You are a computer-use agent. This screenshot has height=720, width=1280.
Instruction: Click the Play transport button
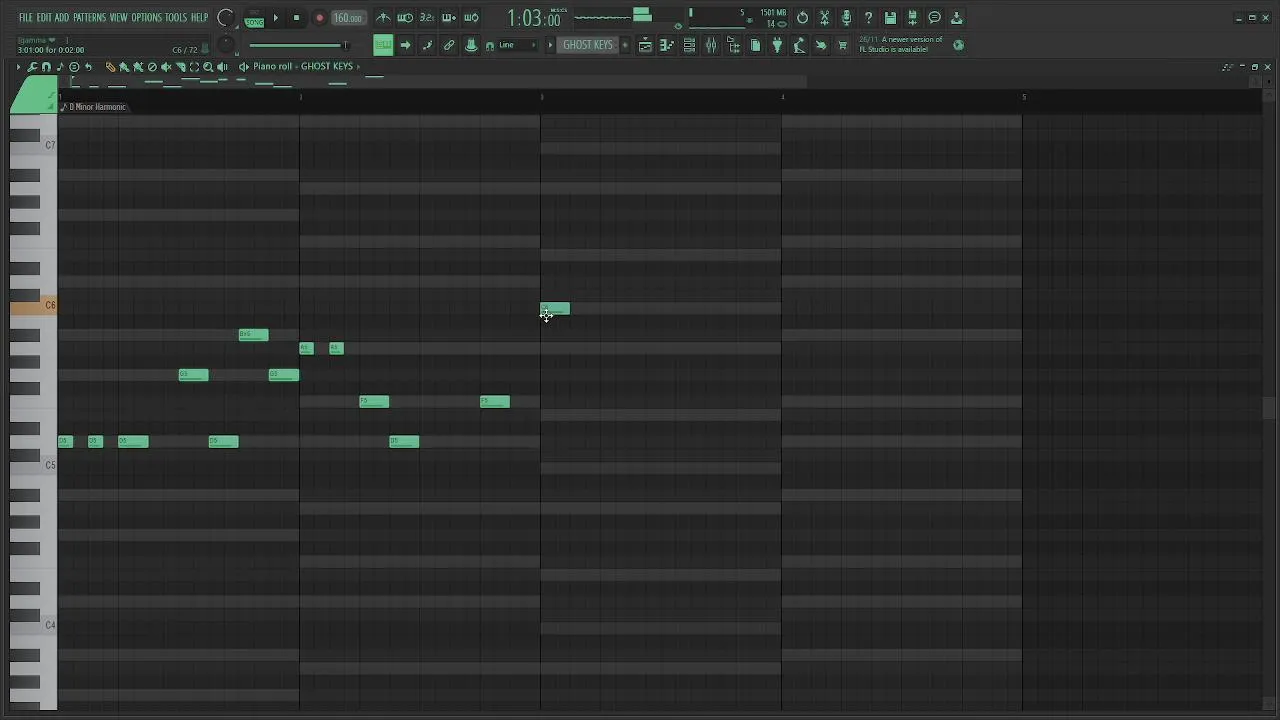click(x=276, y=18)
